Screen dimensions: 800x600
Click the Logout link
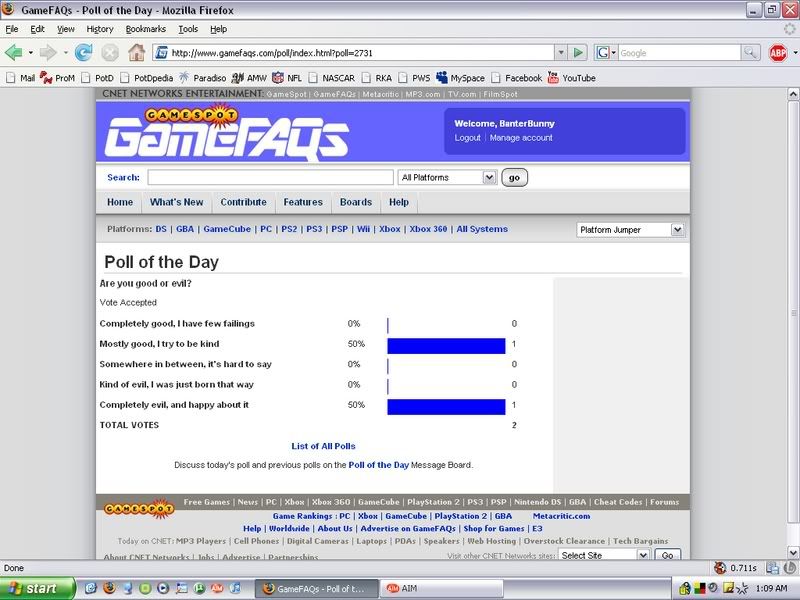click(467, 138)
